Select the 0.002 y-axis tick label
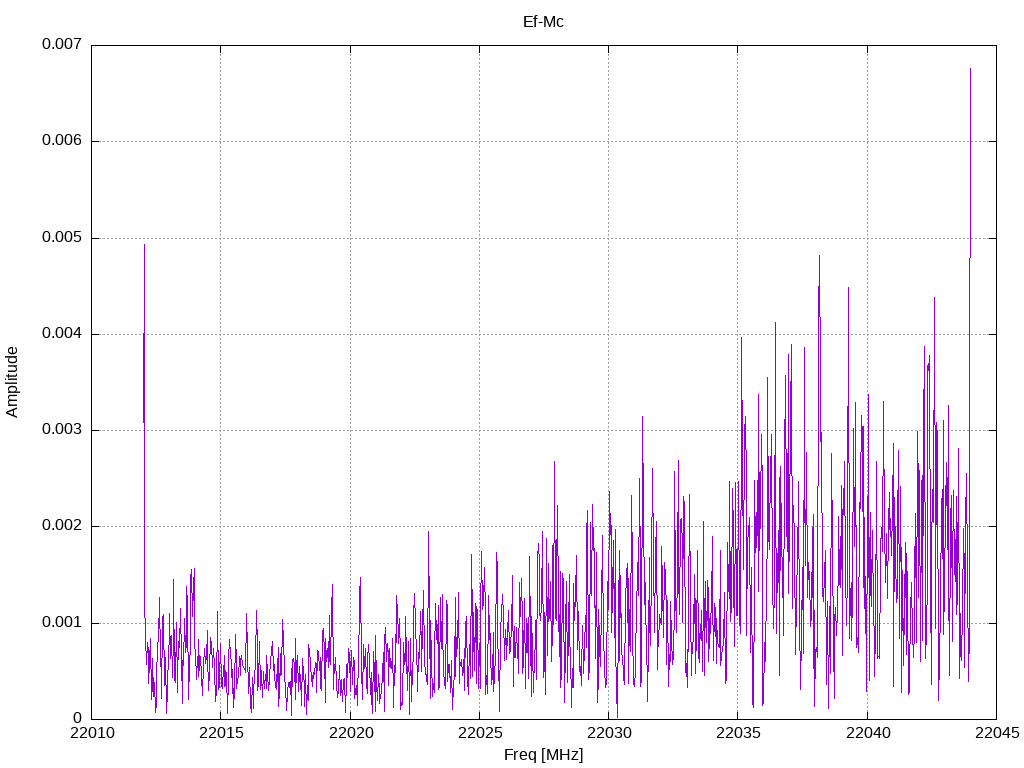This screenshot has height=768, width=1024. [61, 526]
